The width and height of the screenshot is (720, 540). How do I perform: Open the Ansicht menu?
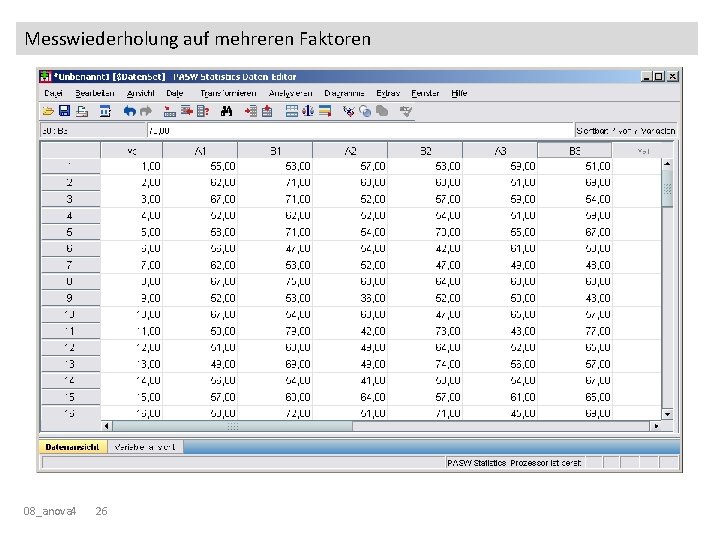[141, 93]
